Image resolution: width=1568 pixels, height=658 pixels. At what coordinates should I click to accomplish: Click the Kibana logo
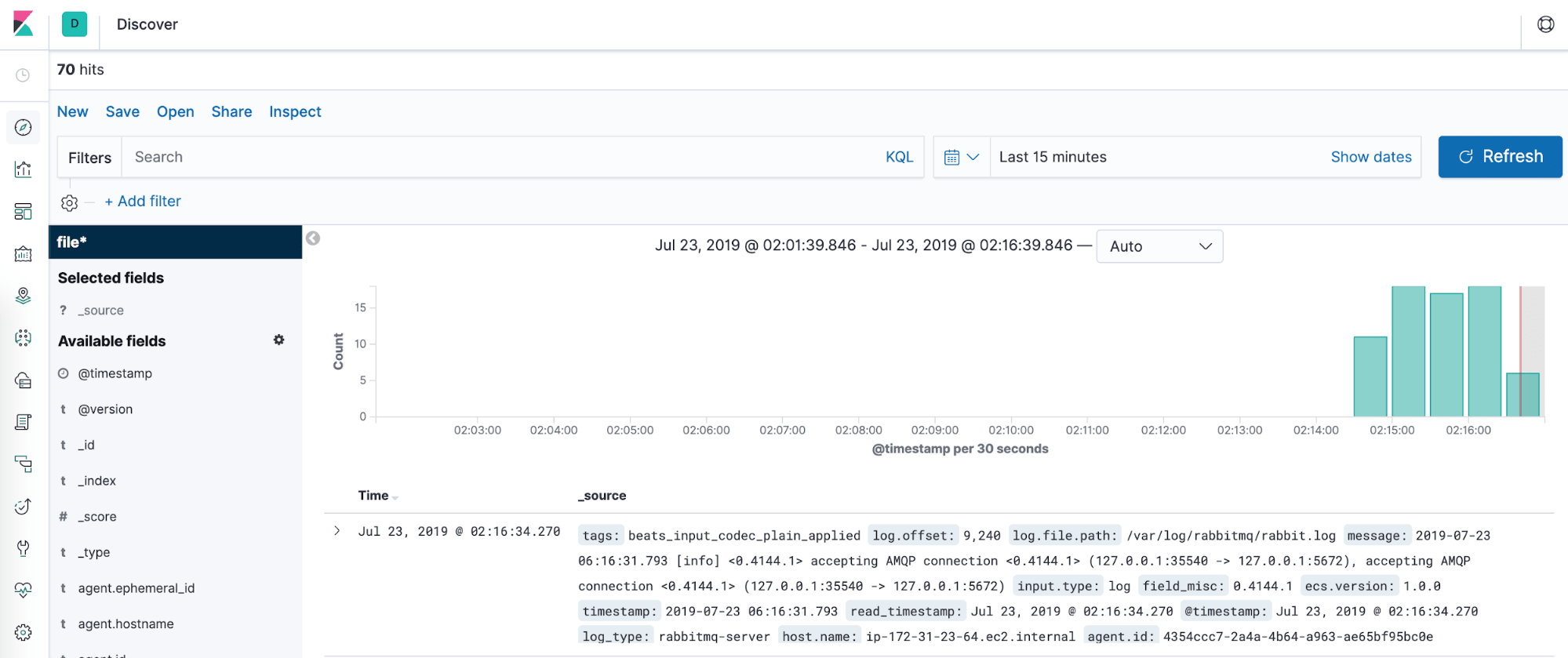click(24, 24)
